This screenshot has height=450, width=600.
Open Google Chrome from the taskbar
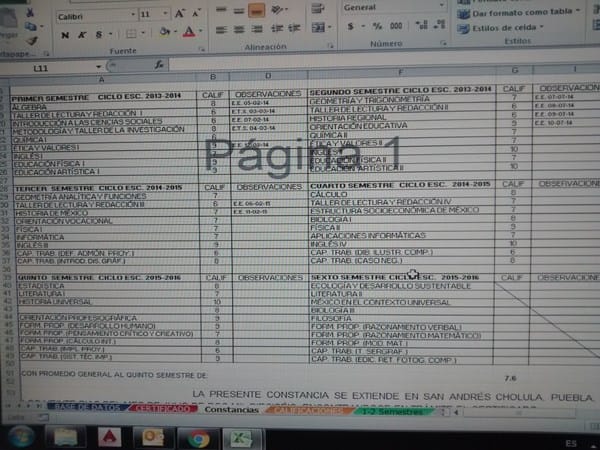[198, 439]
